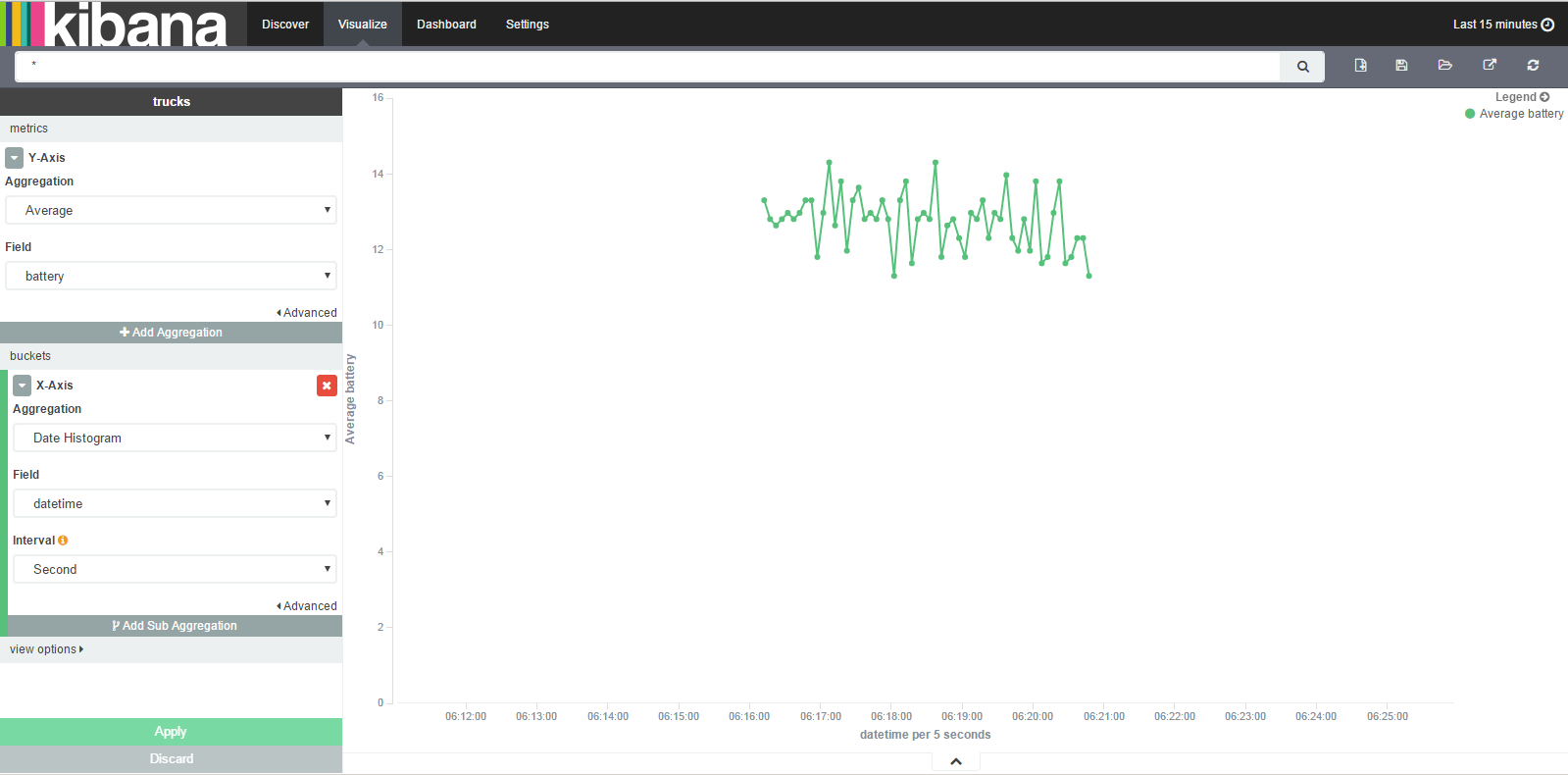Click Add Sub Aggregation button

click(175, 626)
